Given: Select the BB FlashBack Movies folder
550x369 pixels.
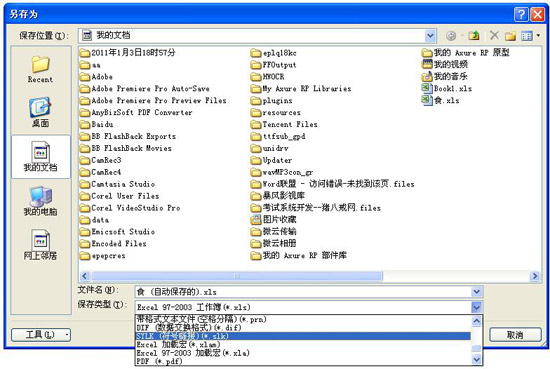Looking at the screenshot, I should (x=126, y=148).
